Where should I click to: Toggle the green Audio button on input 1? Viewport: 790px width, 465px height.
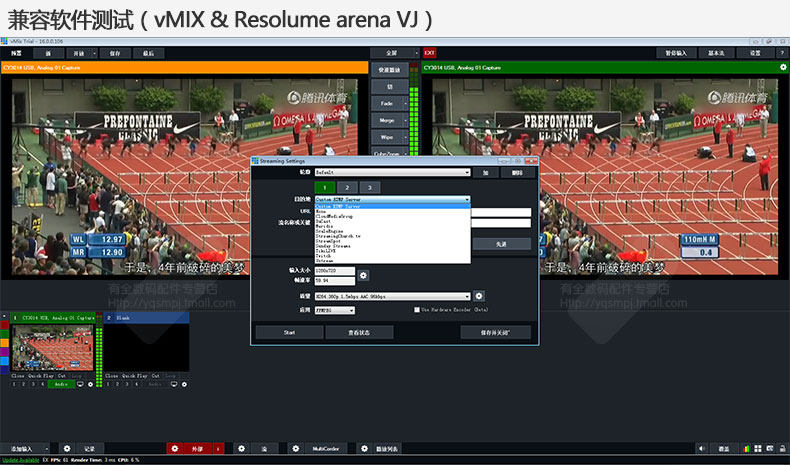coord(61,384)
